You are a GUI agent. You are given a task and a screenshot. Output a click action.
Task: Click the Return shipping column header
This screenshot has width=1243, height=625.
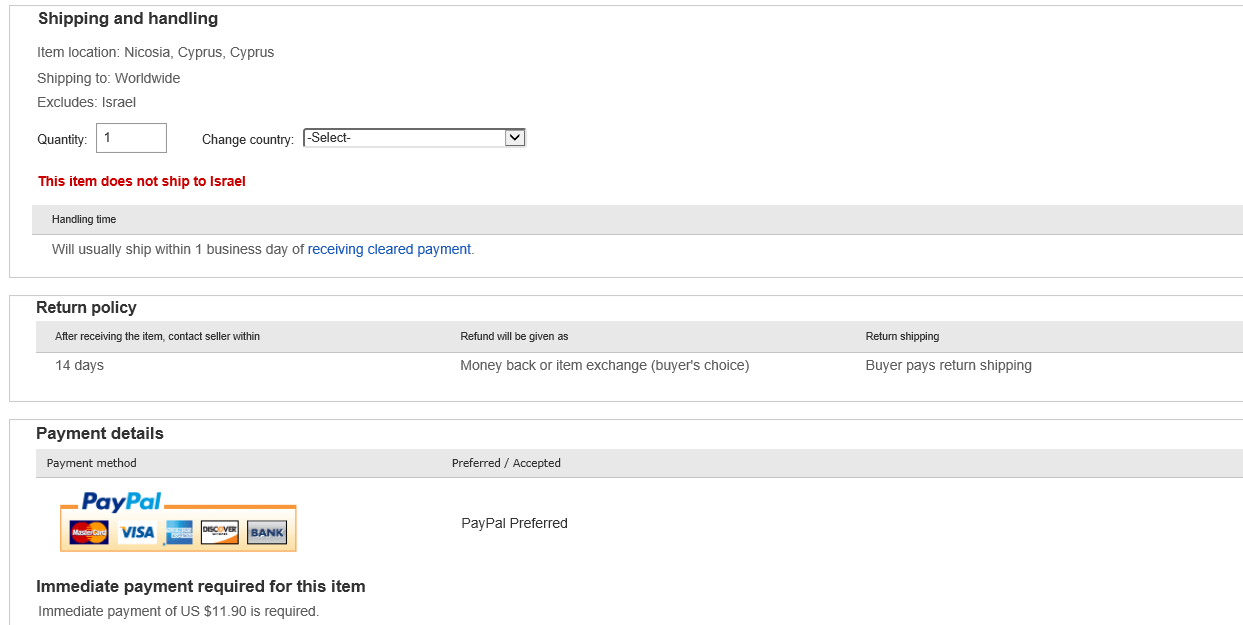pyautogui.click(x=902, y=337)
